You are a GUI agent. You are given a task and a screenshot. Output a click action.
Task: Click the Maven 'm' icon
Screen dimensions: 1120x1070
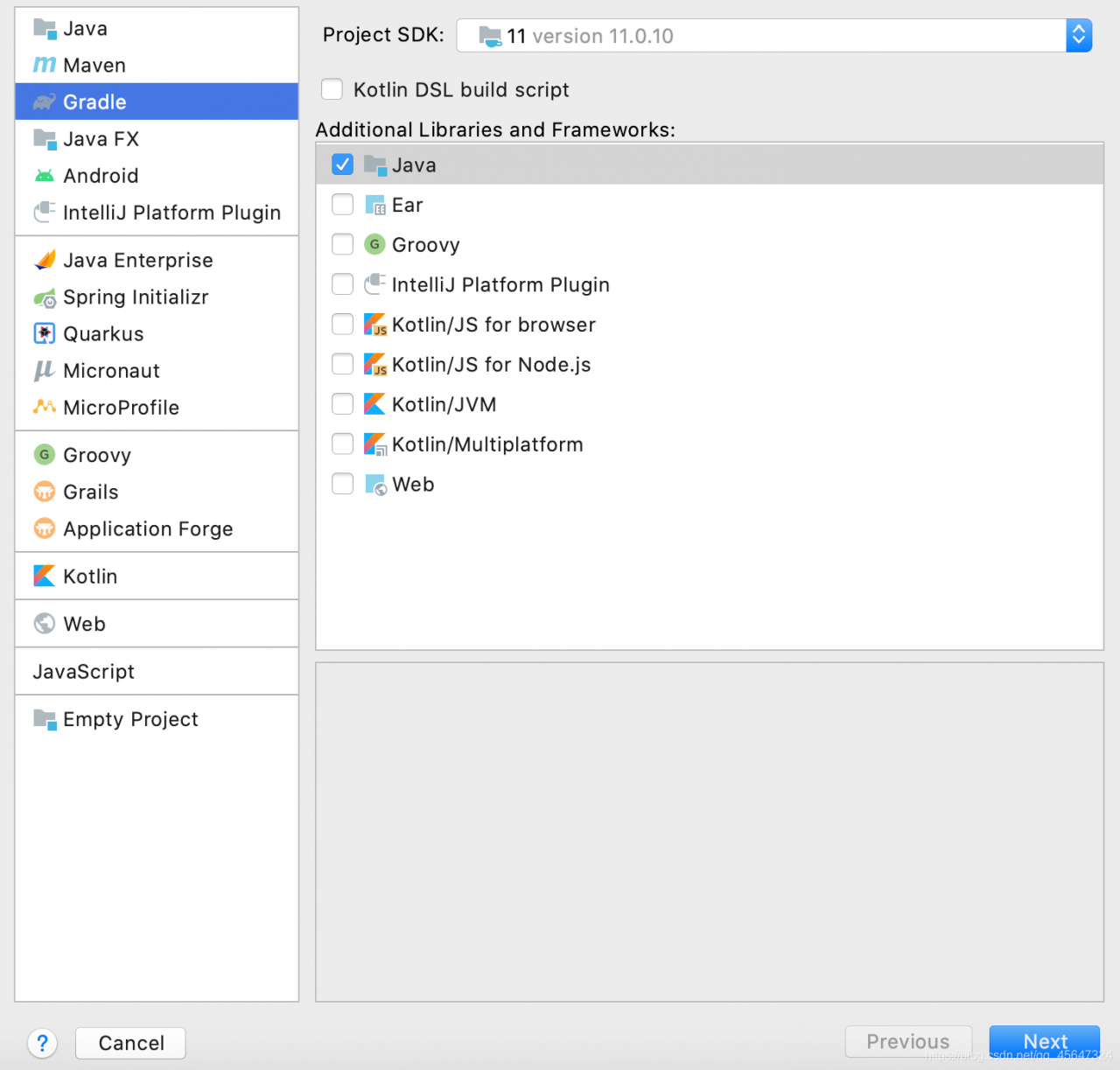tap(45, 66)
